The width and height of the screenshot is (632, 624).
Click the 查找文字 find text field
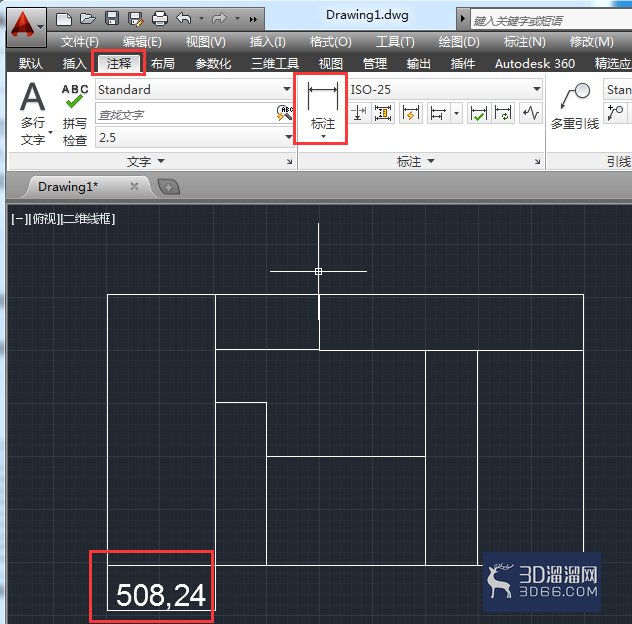coord(185,114)
